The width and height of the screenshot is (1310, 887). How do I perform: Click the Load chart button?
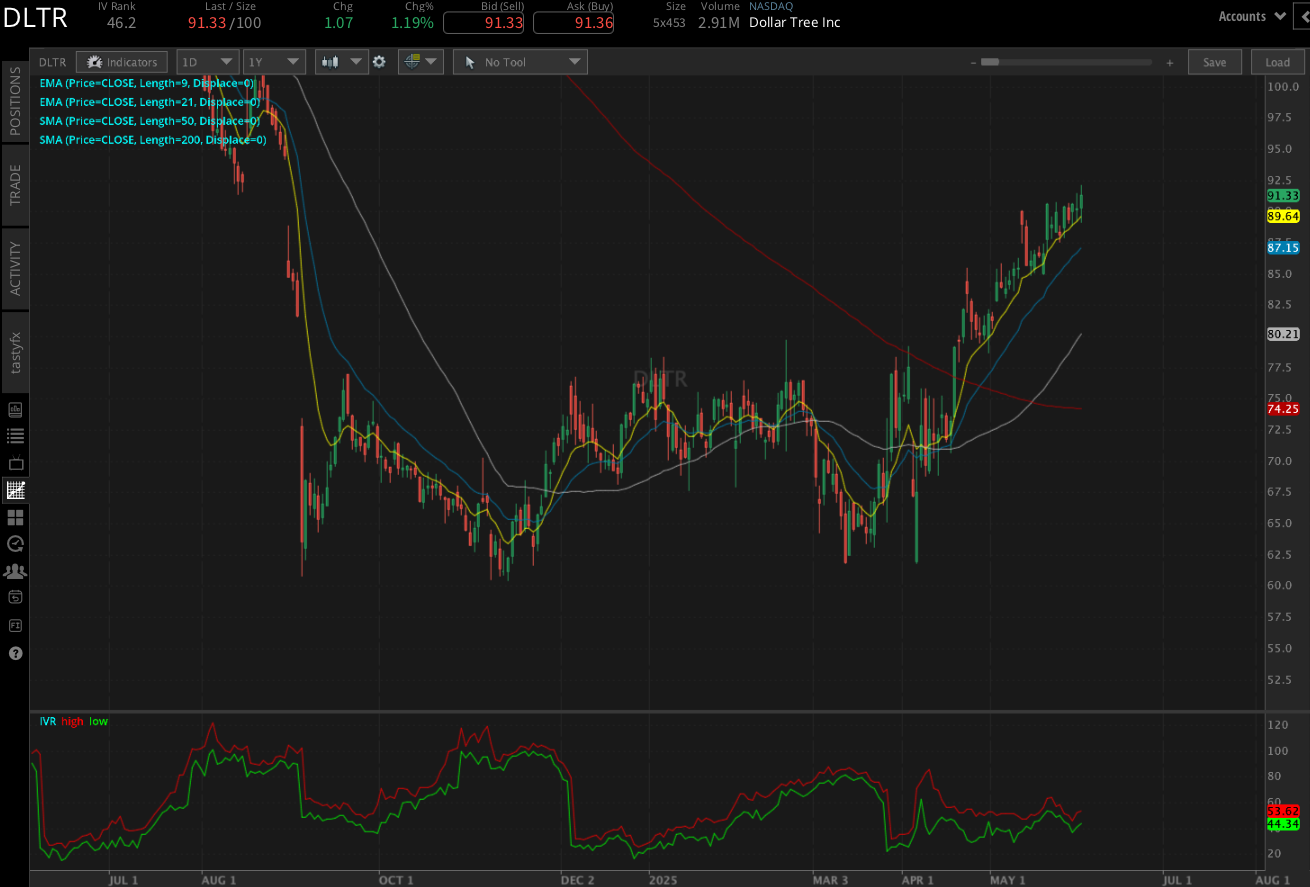pos(1277,61)
